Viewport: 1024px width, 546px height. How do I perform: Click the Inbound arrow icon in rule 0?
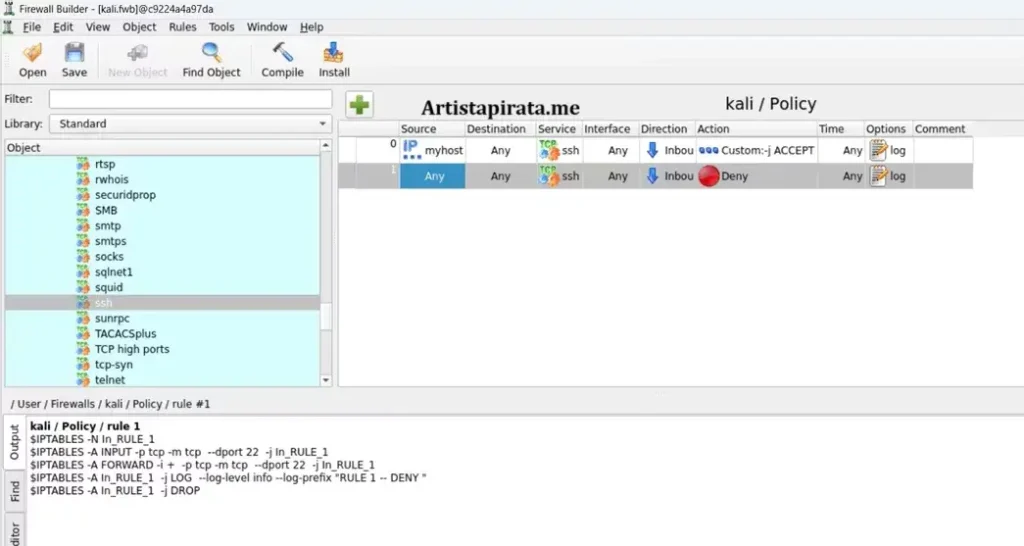pyautogui.click(x=652, y=150)
